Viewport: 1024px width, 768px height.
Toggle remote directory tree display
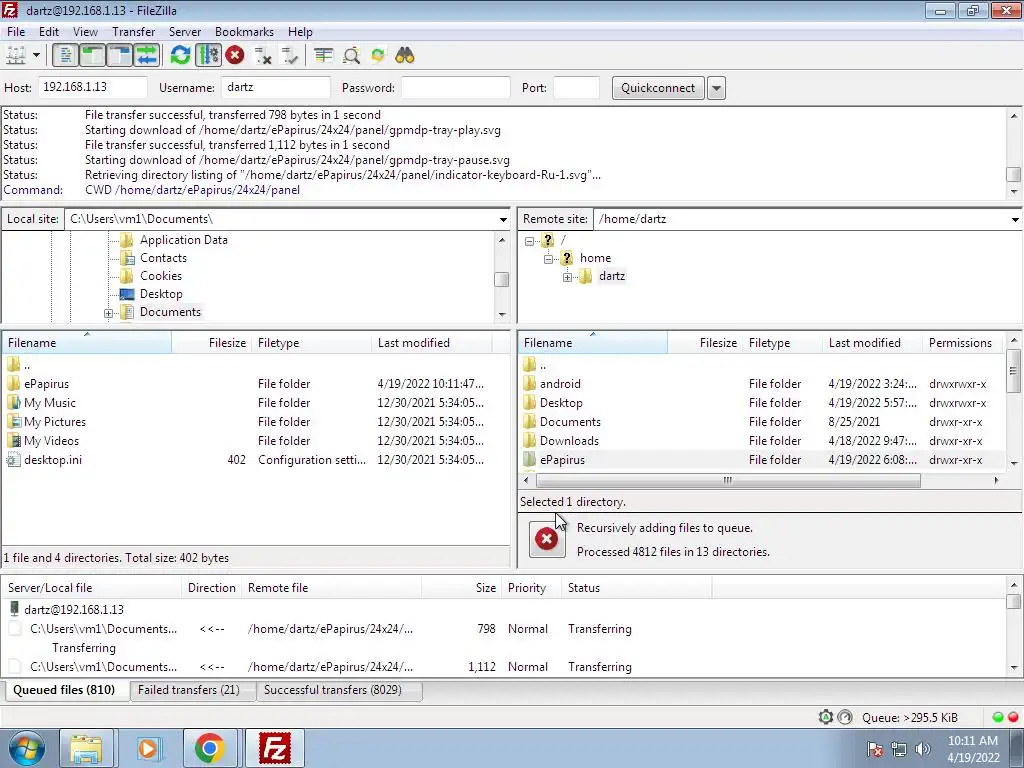click(120, 56)
